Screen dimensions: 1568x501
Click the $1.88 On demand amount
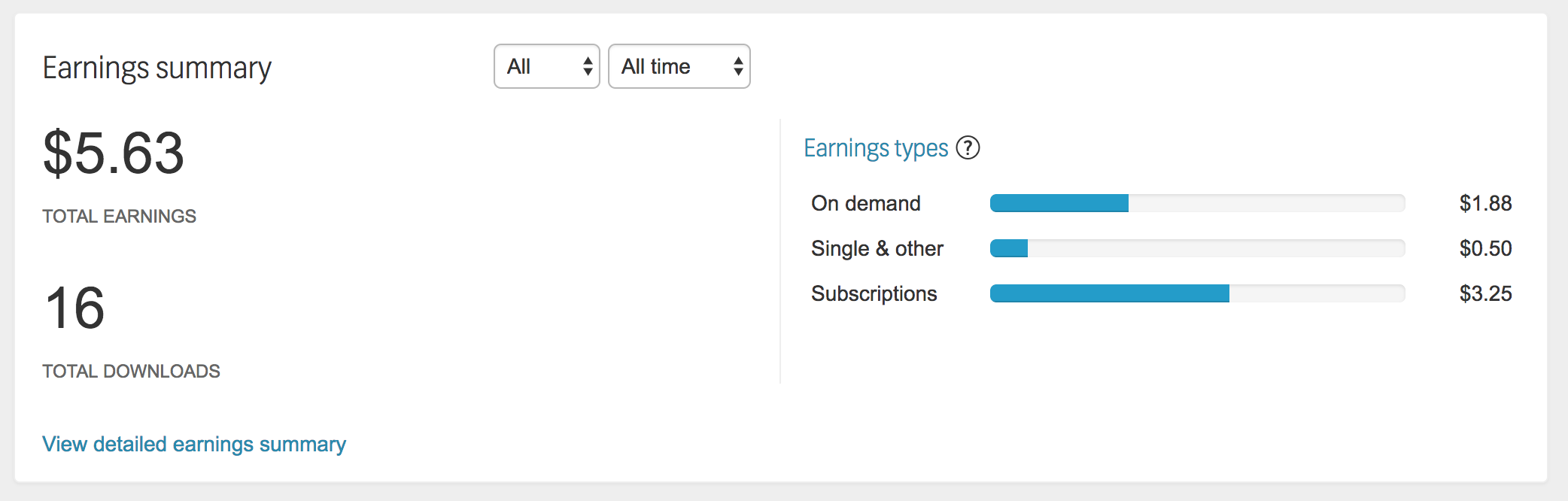point(1485,203)
